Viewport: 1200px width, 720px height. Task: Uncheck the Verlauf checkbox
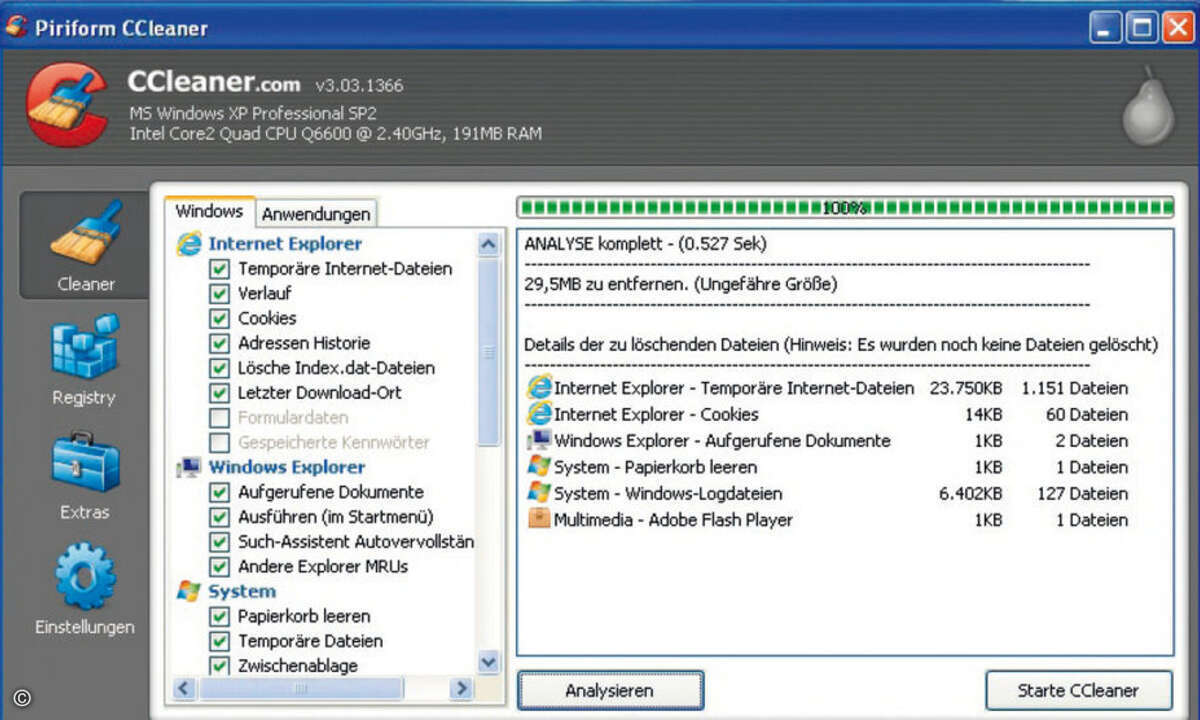(219, 294)
